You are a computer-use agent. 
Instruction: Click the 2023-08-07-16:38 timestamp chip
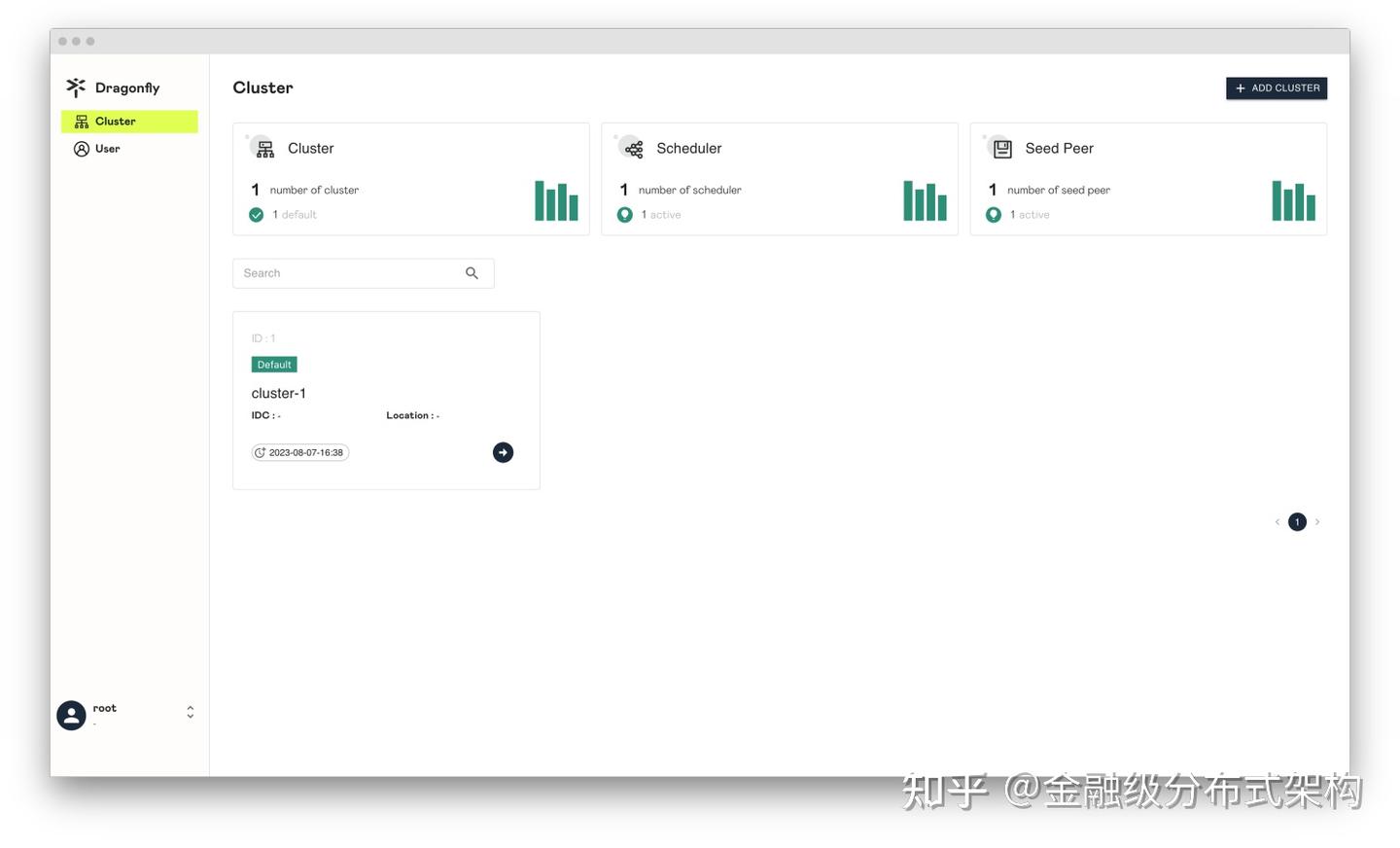point(300,452)
